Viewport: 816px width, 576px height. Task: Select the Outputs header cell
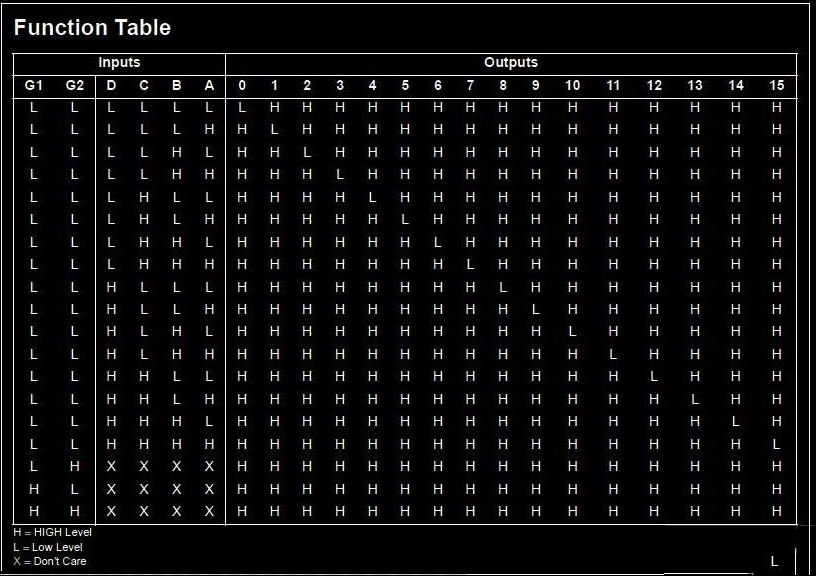click(x=511, y=62)
